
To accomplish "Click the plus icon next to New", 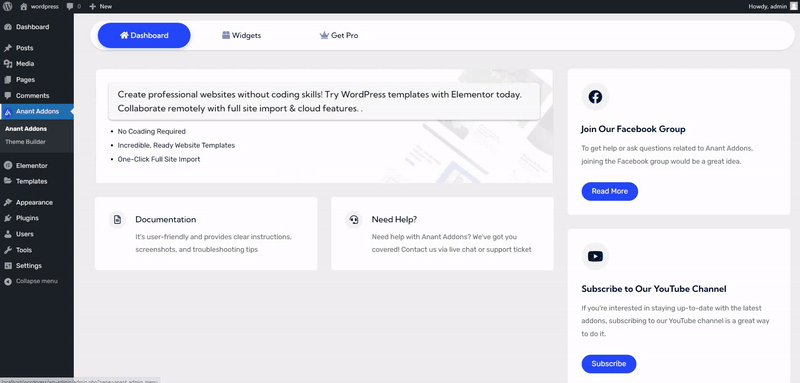I will click(x=92, y=6).
